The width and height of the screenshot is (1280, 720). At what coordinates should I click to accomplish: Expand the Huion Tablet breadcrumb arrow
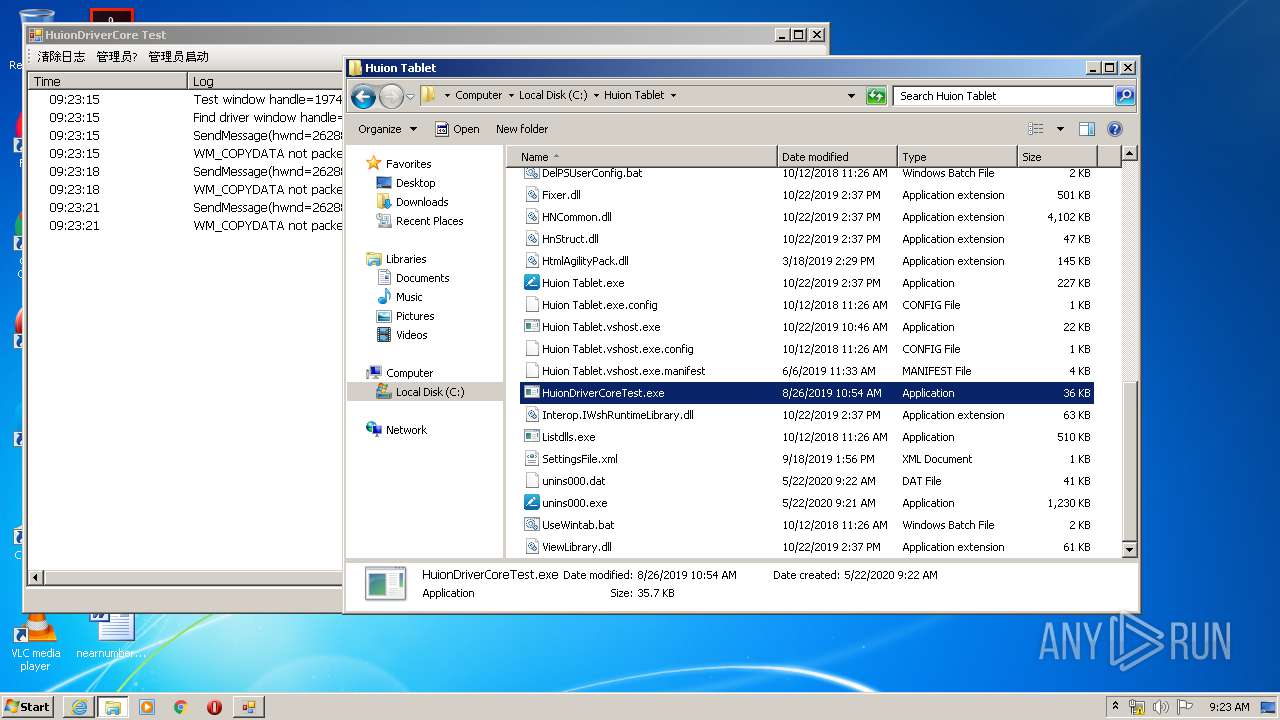(673, 96)
